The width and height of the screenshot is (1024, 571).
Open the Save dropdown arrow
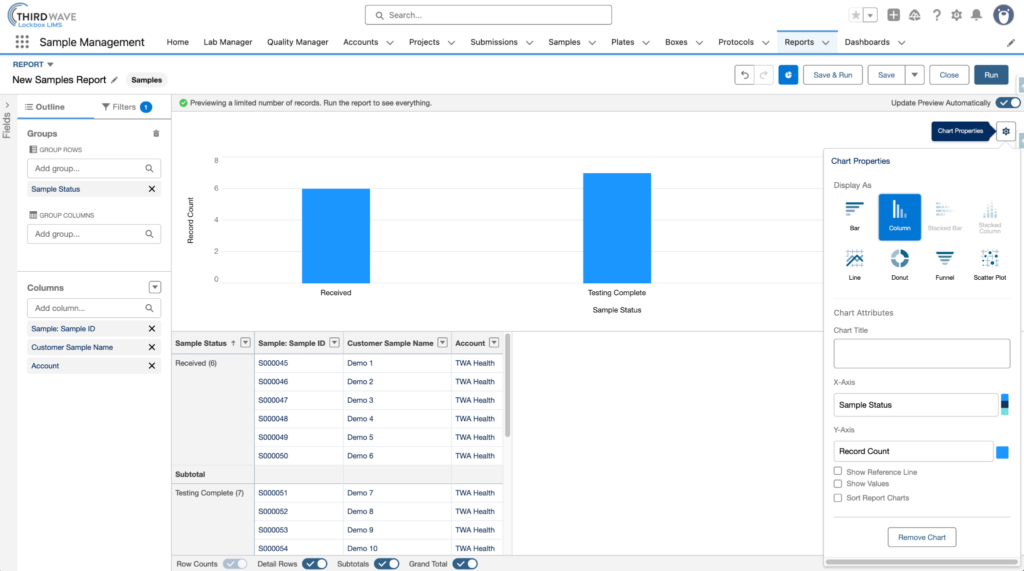coord(914,75)
